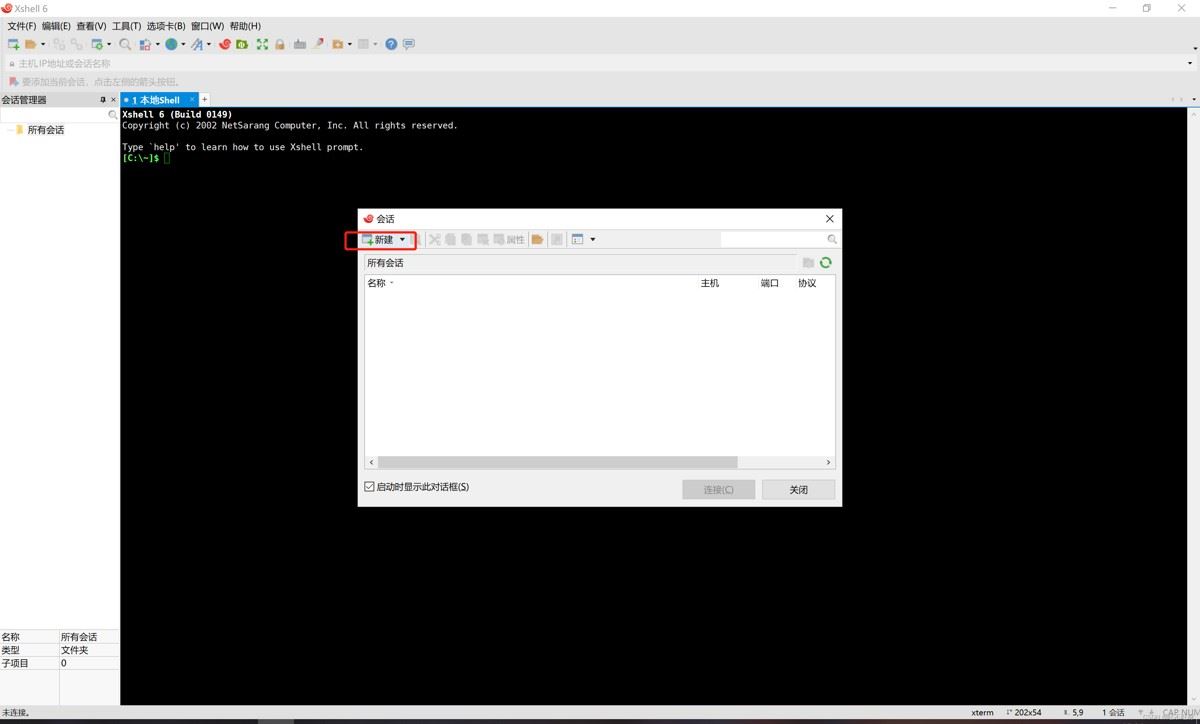Viewport: 1200px width, 724px height.
Task: Click the grayed Connect chain icon
Action: (59, 44)
